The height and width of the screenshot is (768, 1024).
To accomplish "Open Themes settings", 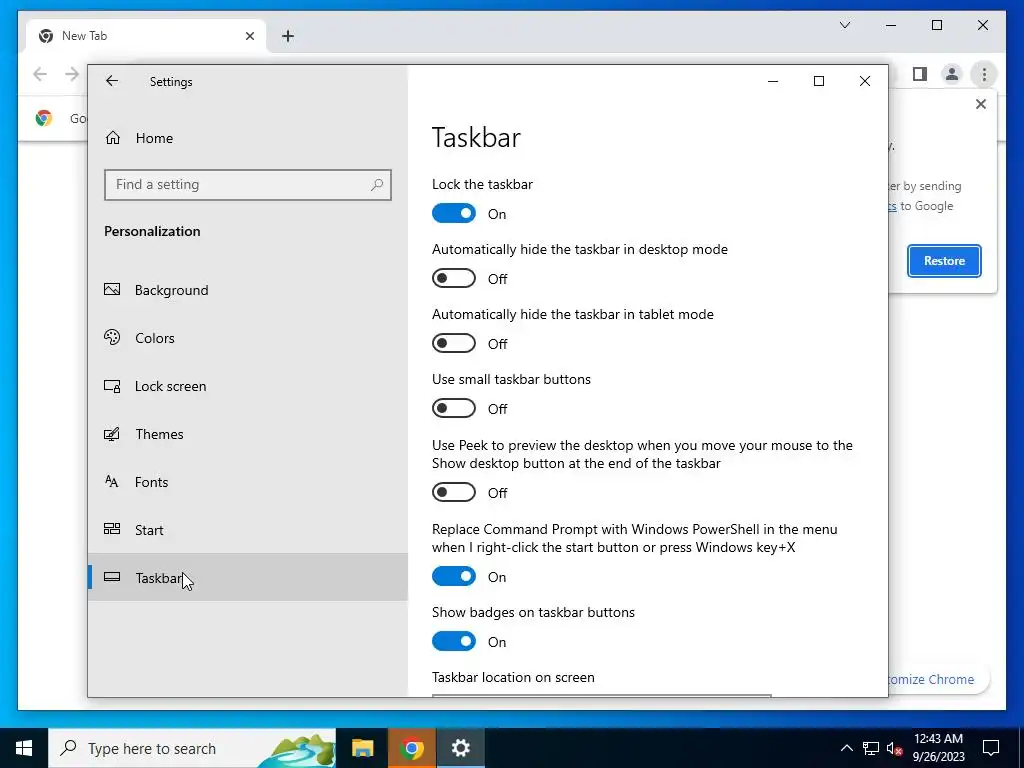I will 248,434.
